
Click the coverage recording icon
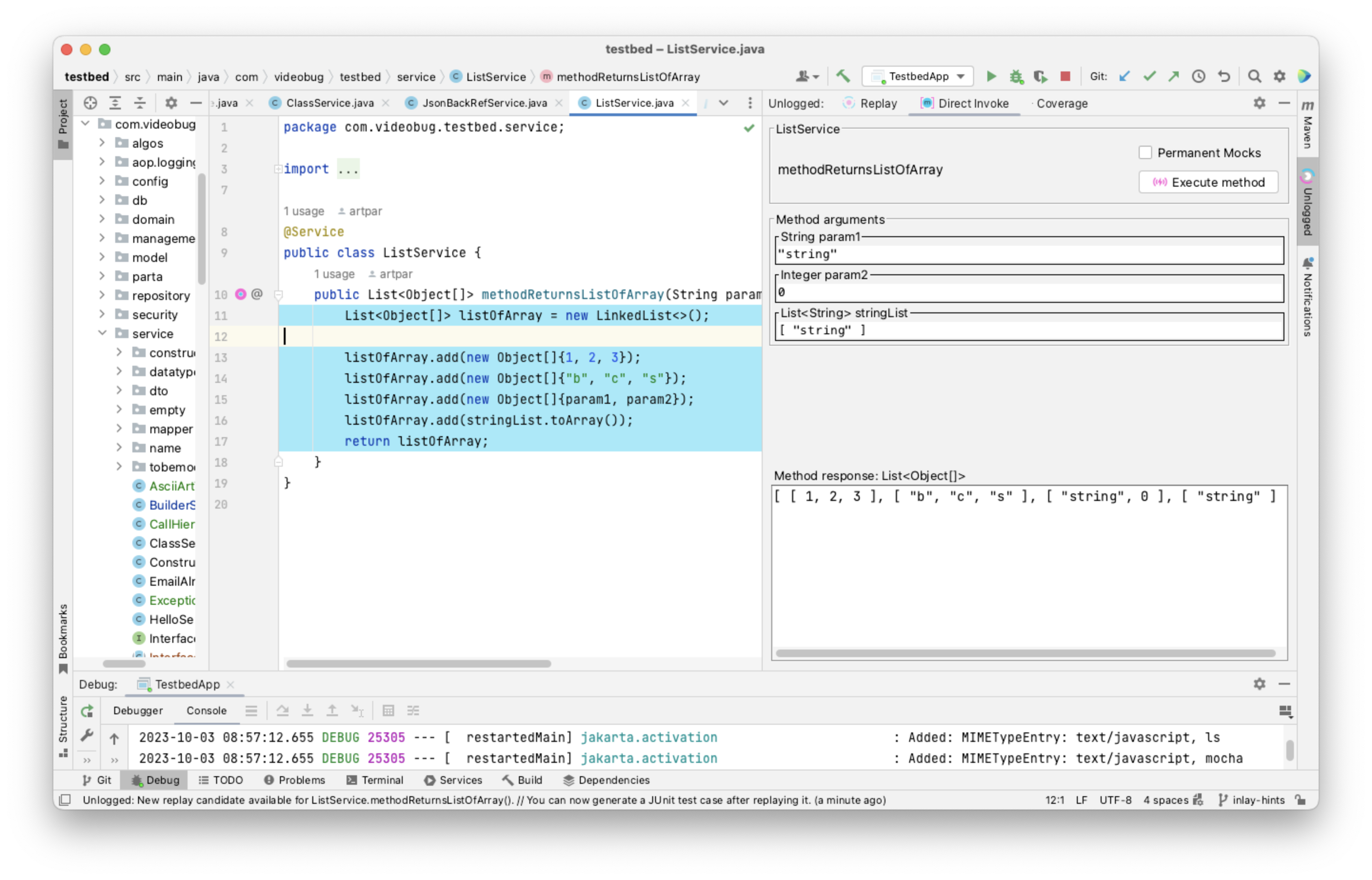click(x=1040, y=76)
